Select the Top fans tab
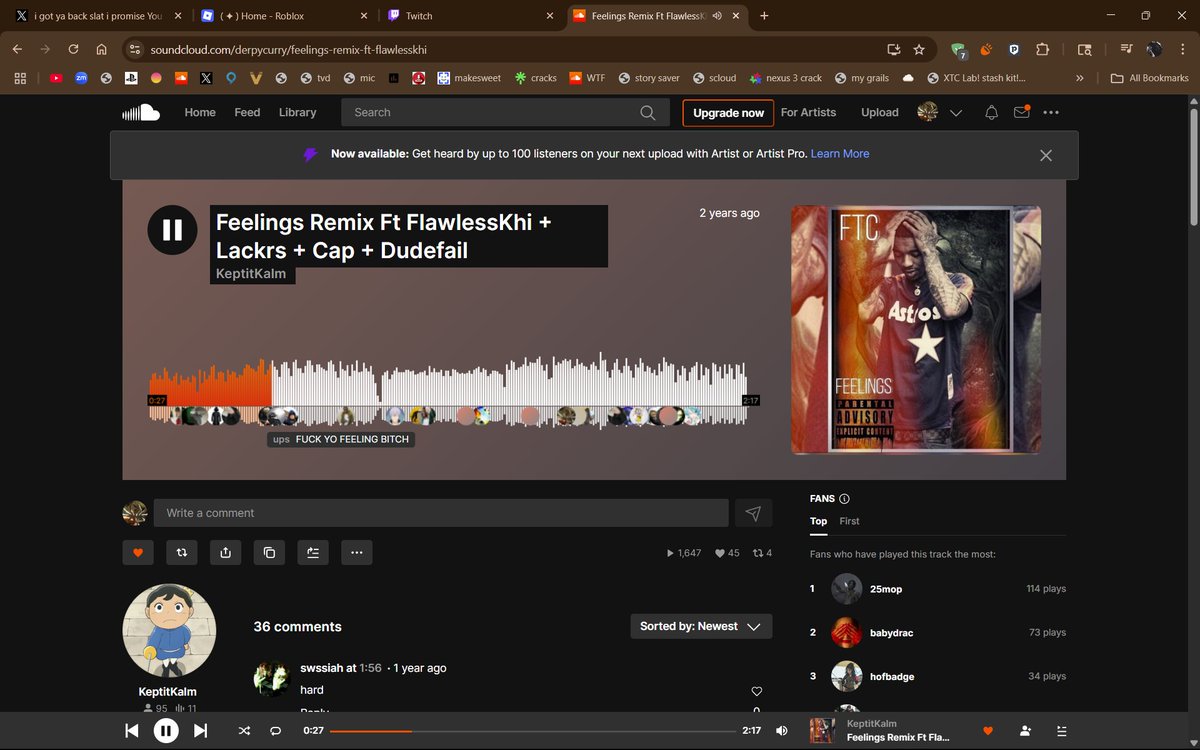Image resolution: width=1200 pixels, height=750 pixels. tap(818, 522)
